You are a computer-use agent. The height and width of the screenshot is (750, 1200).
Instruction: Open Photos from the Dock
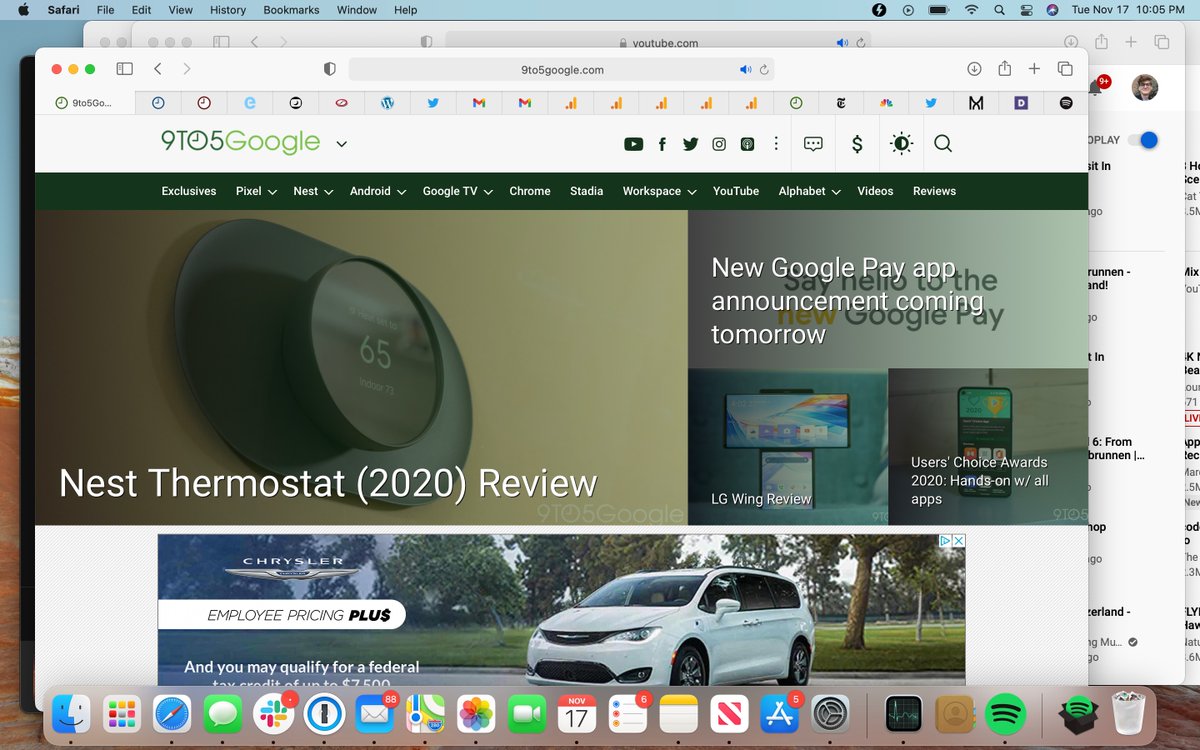(476, 714)
